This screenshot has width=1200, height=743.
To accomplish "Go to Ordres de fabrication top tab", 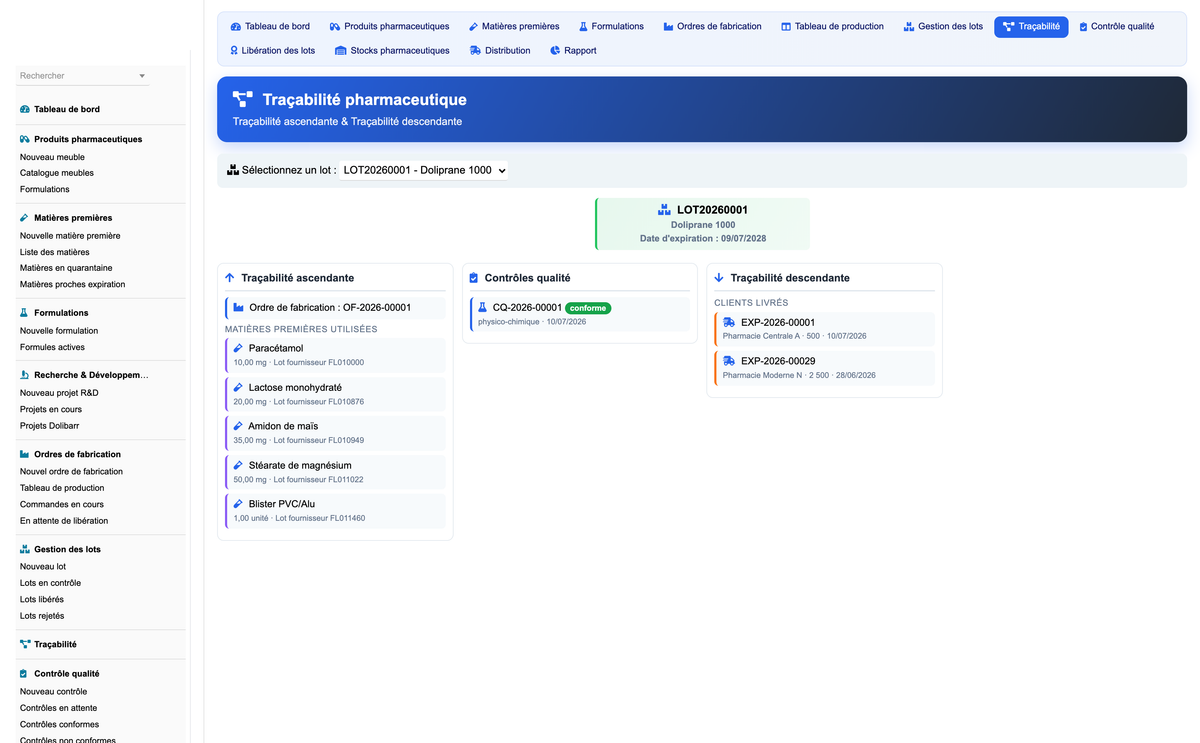I will pos(711,26).
